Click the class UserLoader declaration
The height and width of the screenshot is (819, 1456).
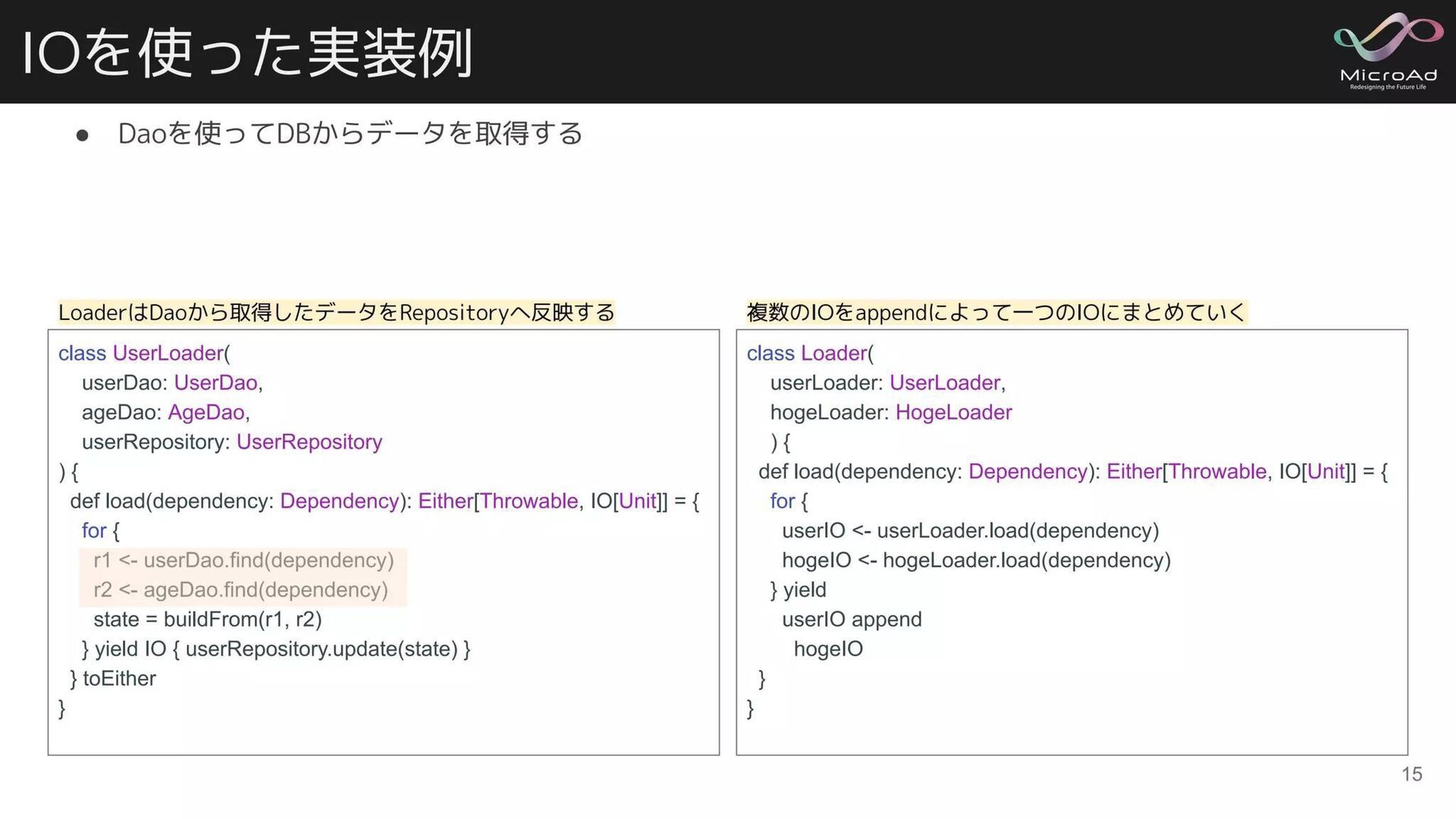[x=144, y=353]
